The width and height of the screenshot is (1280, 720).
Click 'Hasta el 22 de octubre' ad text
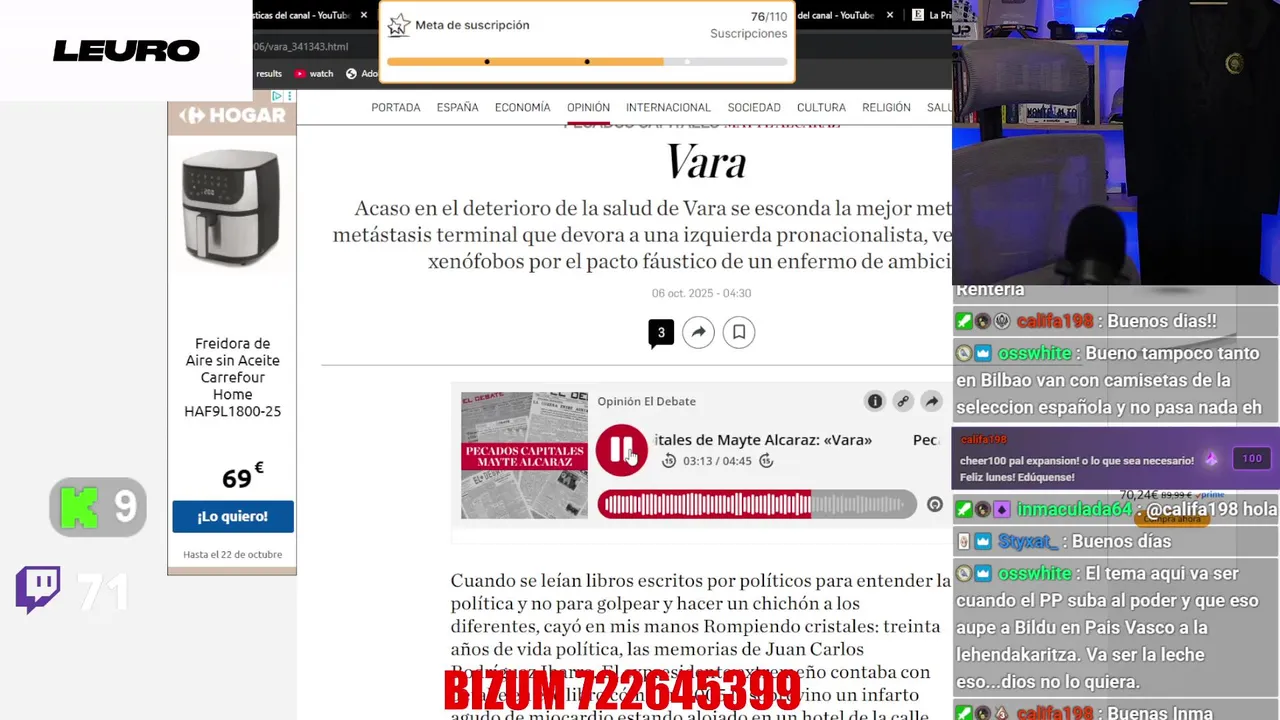click(x=232, y=554)
